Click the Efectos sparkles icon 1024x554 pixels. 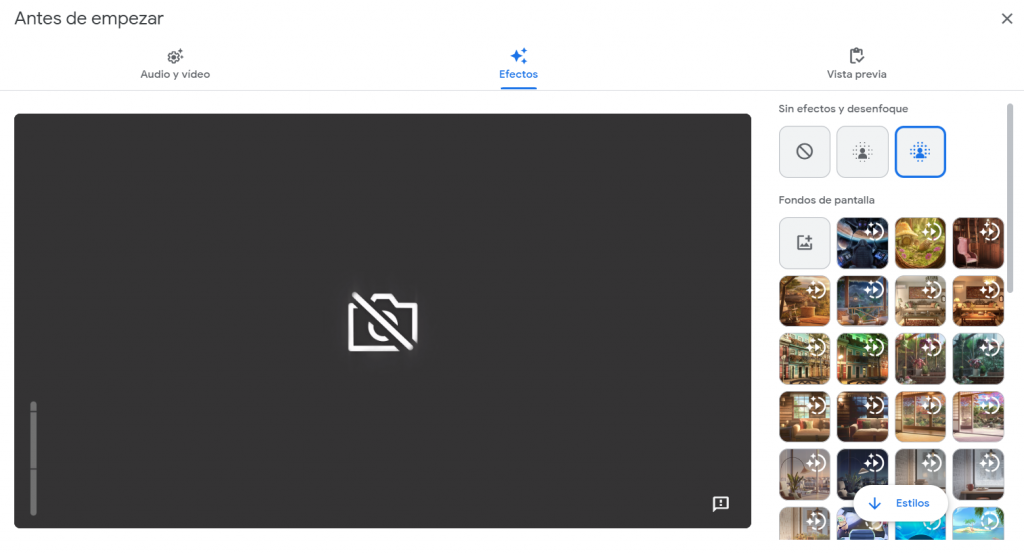tap(518, 56)
